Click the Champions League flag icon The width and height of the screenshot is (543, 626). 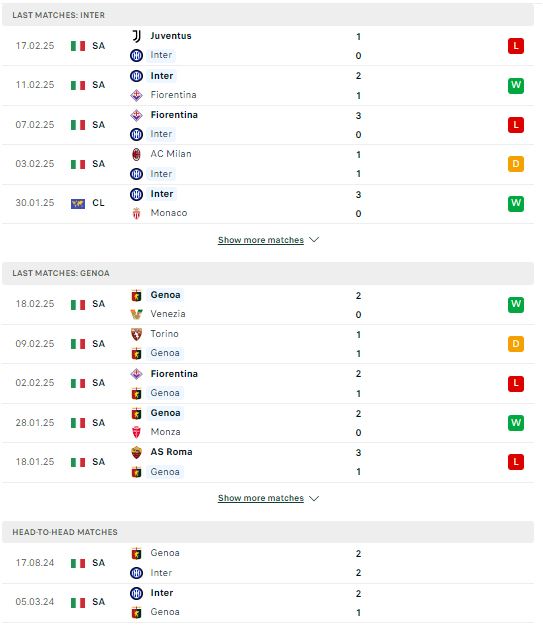click(78, 204)
